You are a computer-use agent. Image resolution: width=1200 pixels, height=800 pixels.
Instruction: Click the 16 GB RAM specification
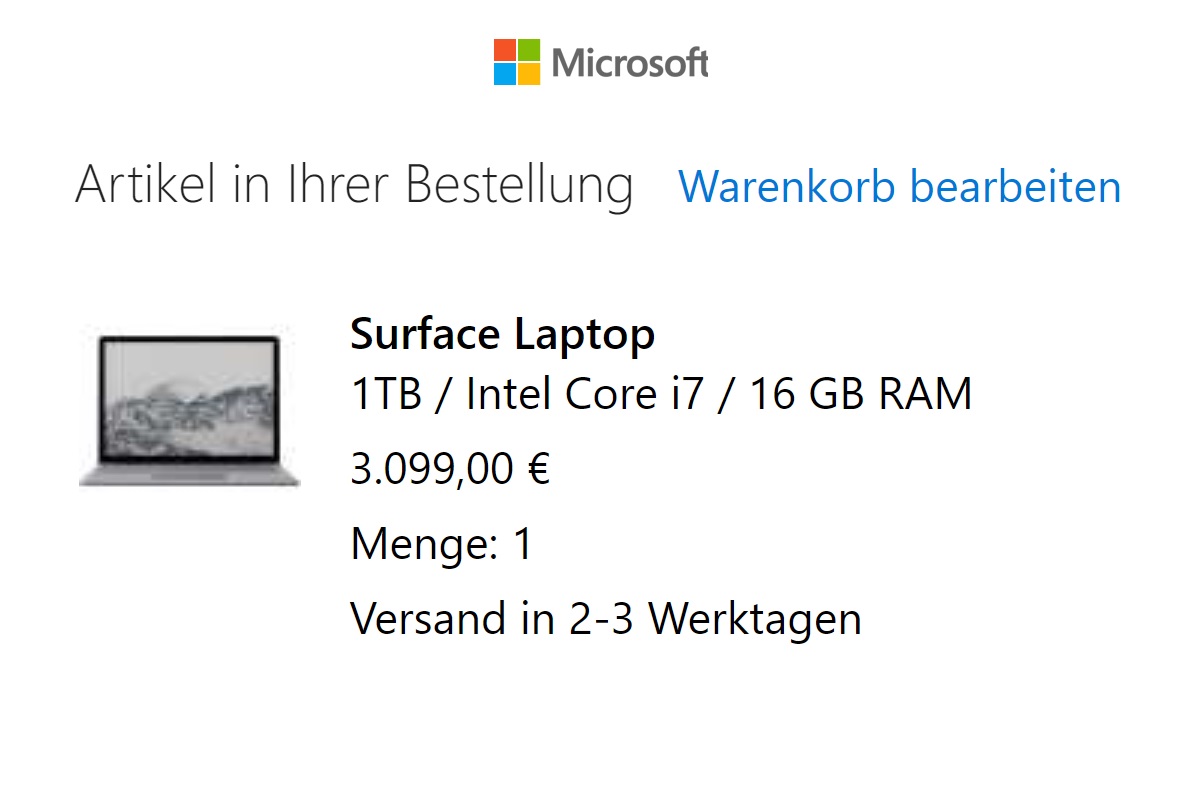tap(860, 395)
